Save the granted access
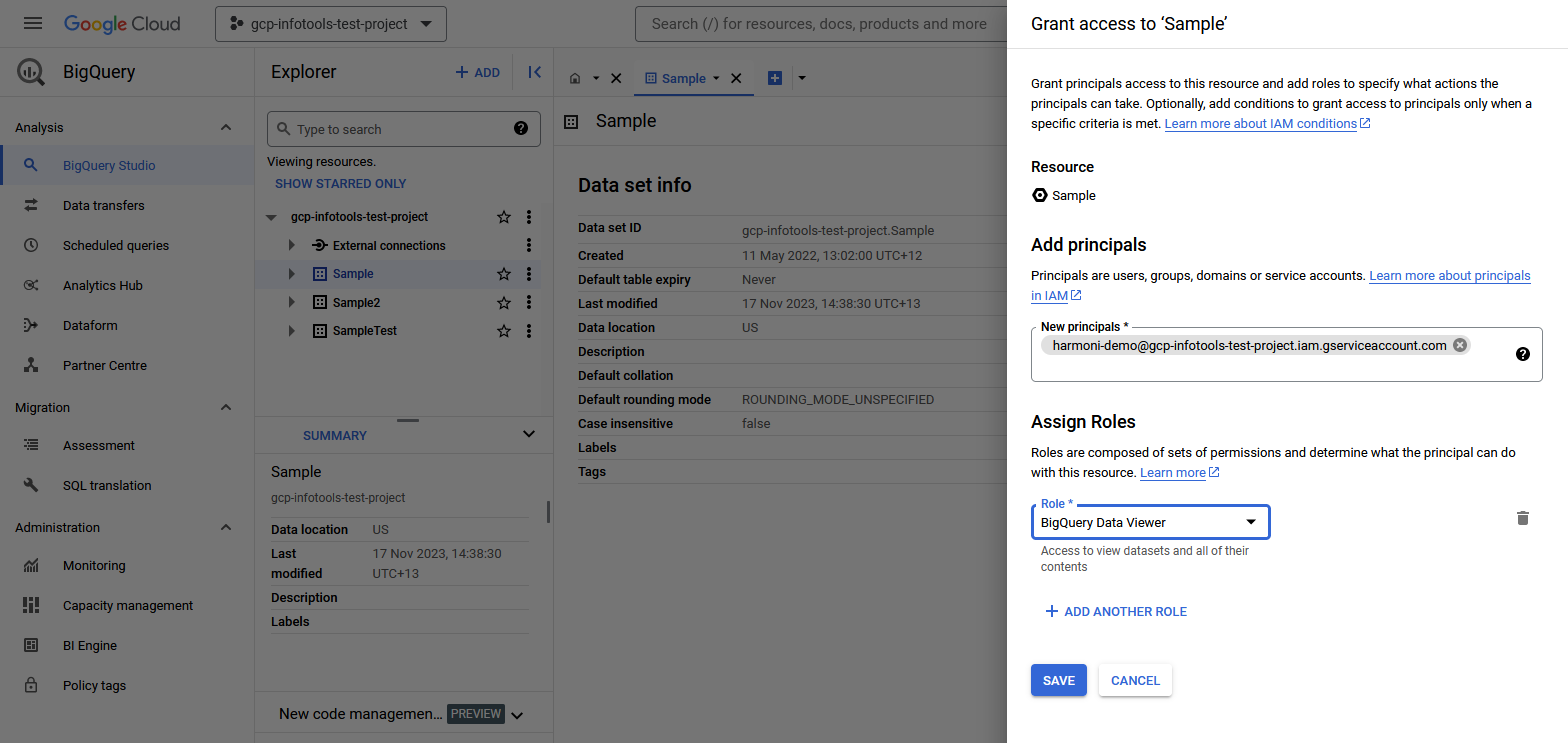 pos(1058,680)
